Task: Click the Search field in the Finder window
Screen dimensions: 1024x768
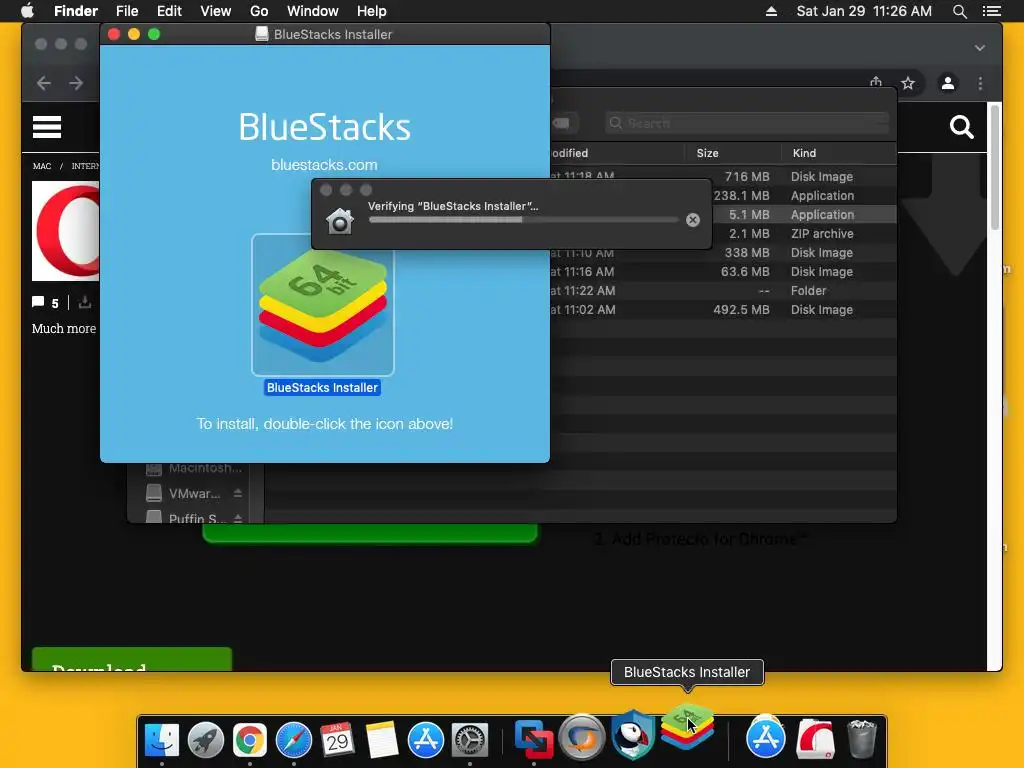Action: tap(747, 123)
